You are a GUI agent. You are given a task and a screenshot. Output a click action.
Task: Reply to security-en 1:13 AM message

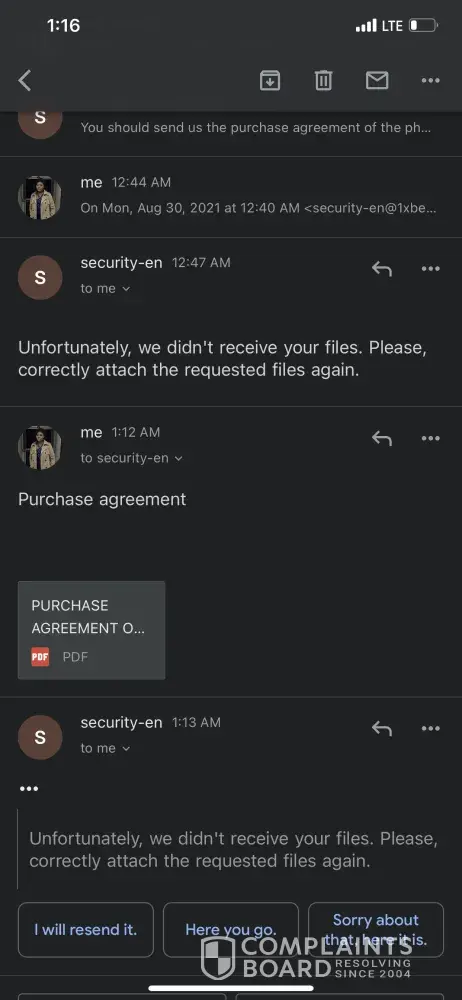(x=382, y=728)
